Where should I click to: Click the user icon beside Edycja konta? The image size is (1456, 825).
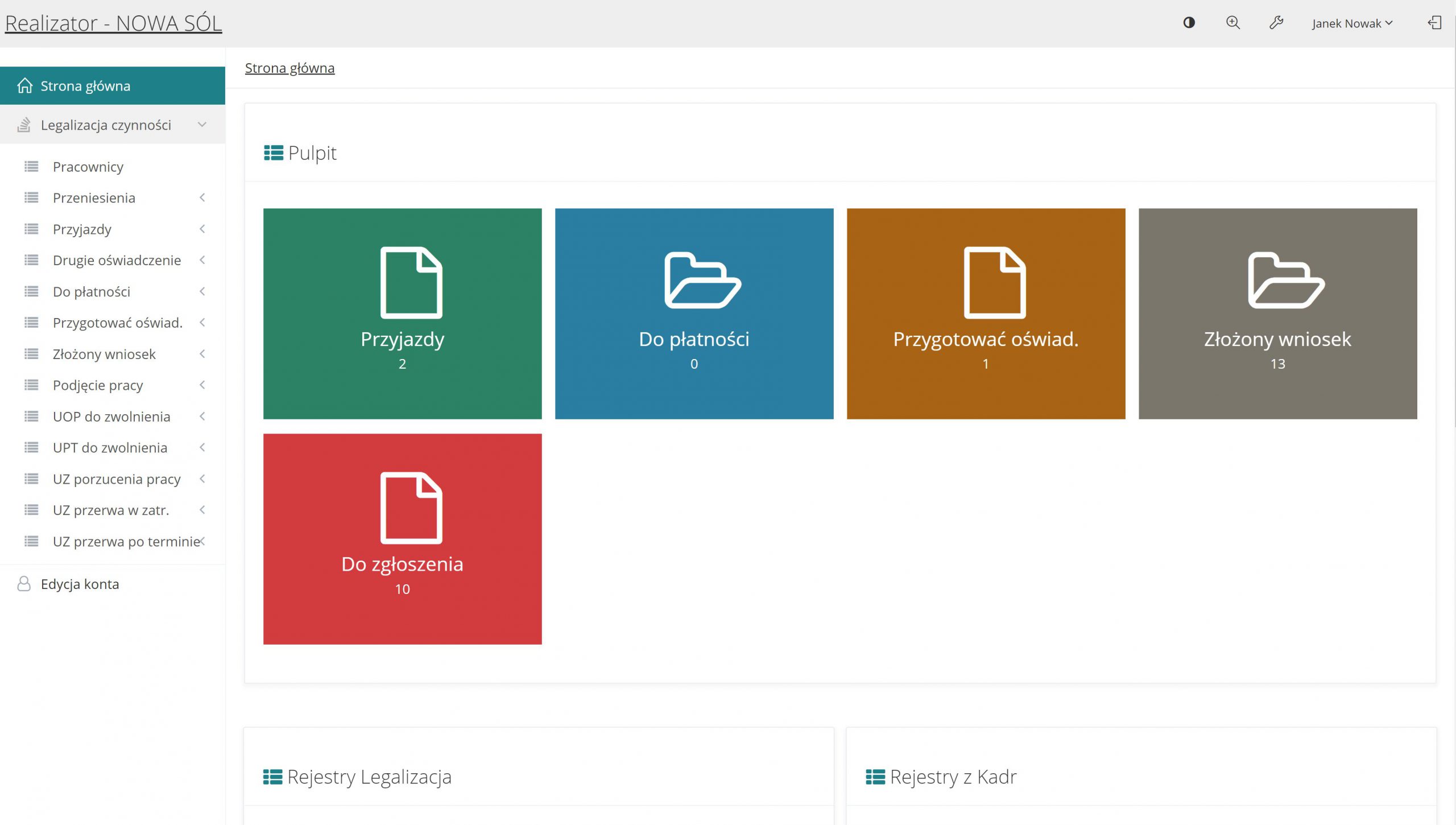pos(24,584)
